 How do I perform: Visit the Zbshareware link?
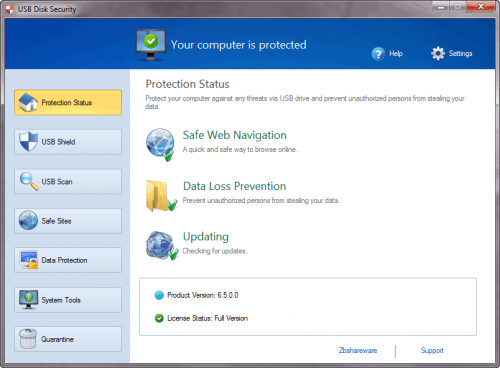[358, 350]
